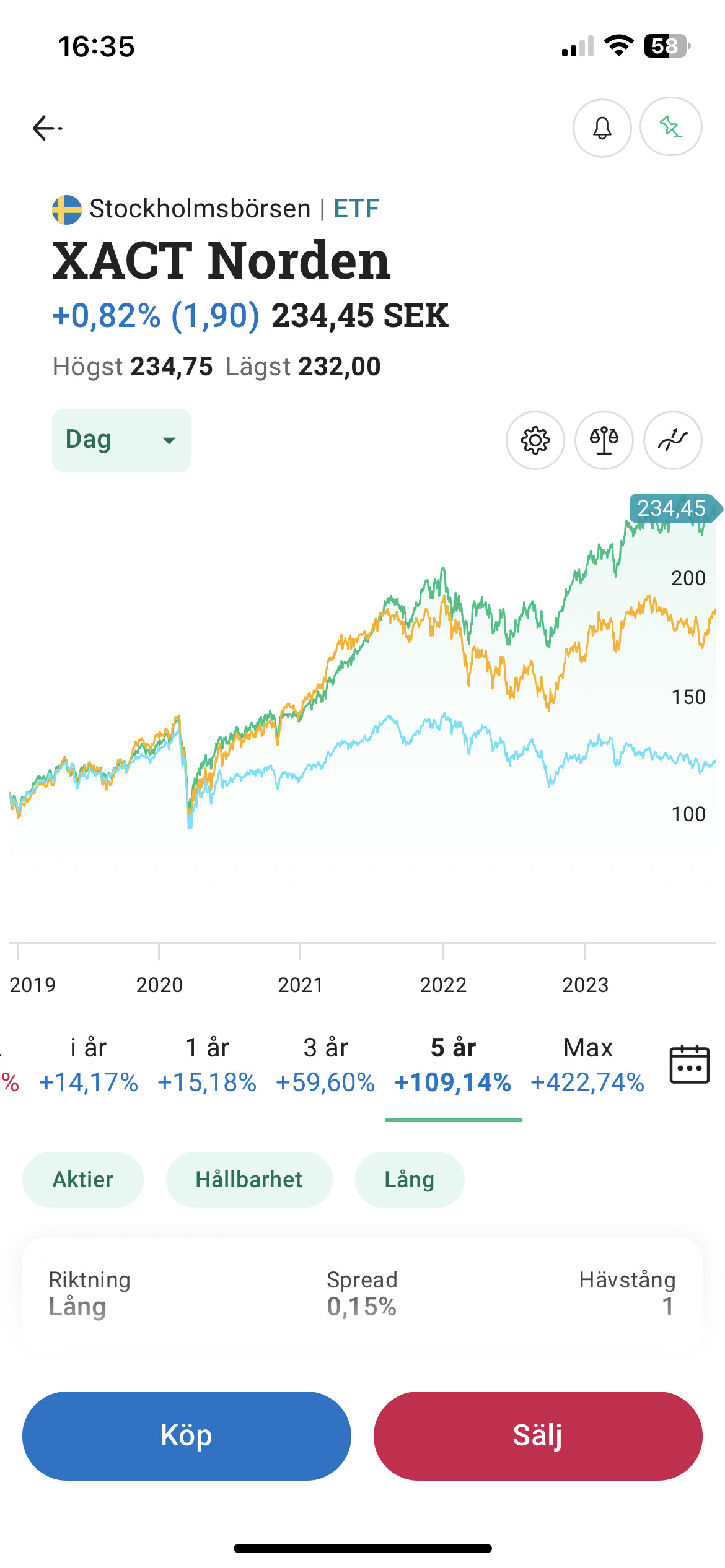Expand the Dag interval dropdown
725x1568 pixels.
click(x=121, y=440)
